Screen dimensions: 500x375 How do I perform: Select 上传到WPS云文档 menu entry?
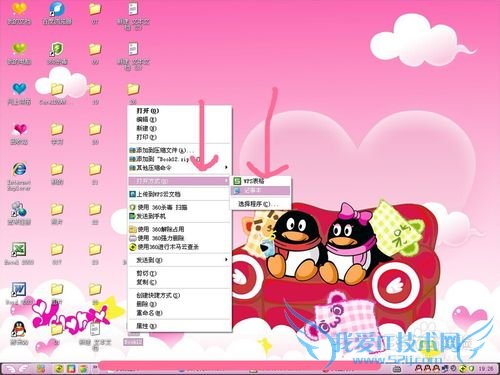pos(180,194)
